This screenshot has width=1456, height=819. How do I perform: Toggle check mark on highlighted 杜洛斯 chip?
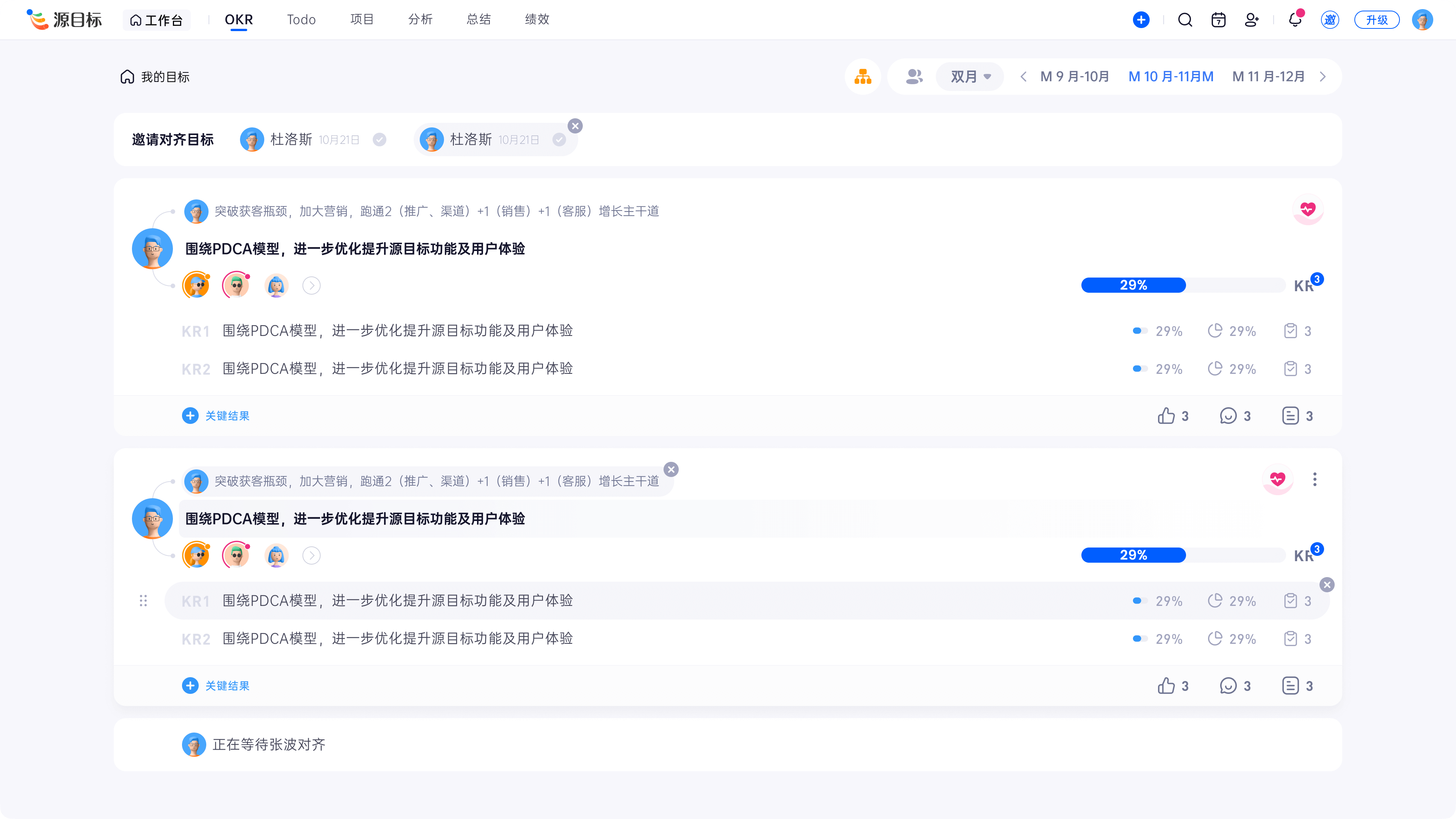(x=559, y=140)
